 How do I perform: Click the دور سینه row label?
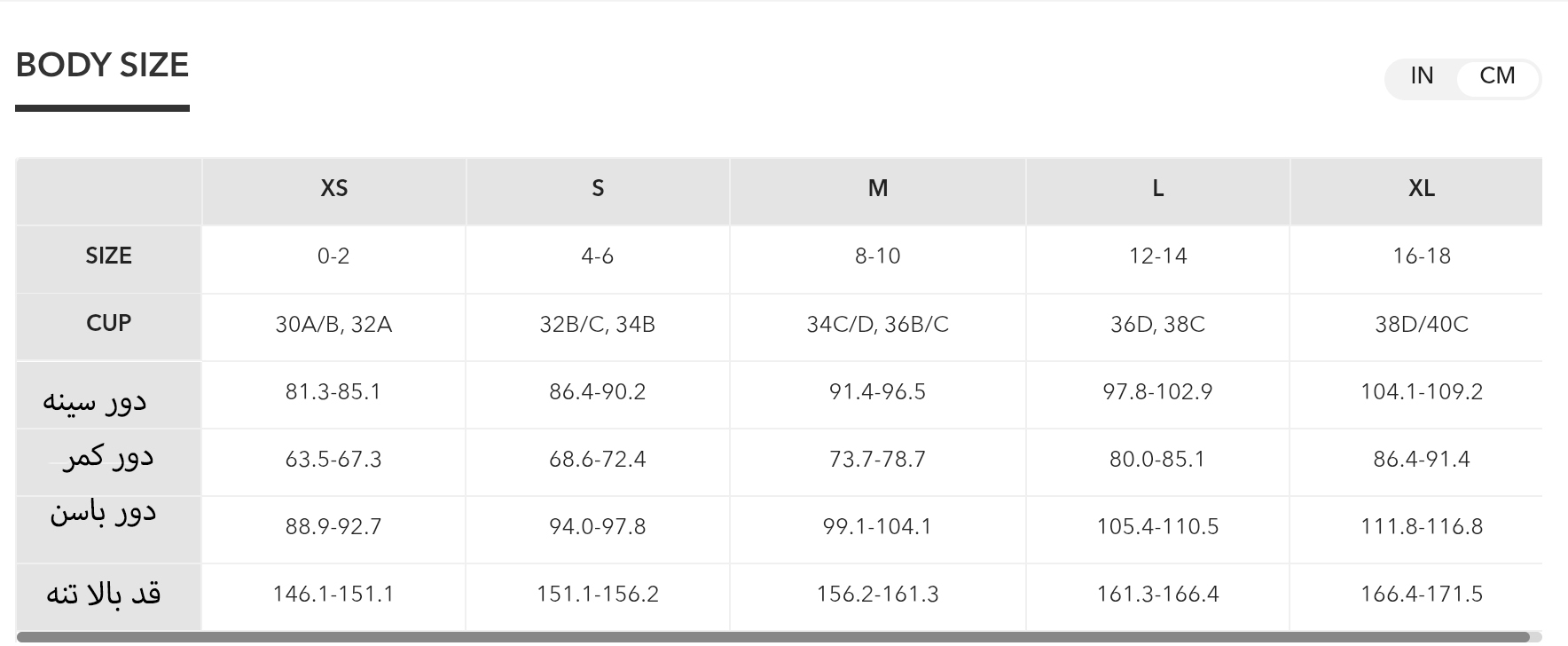click(x=95, y=401)
